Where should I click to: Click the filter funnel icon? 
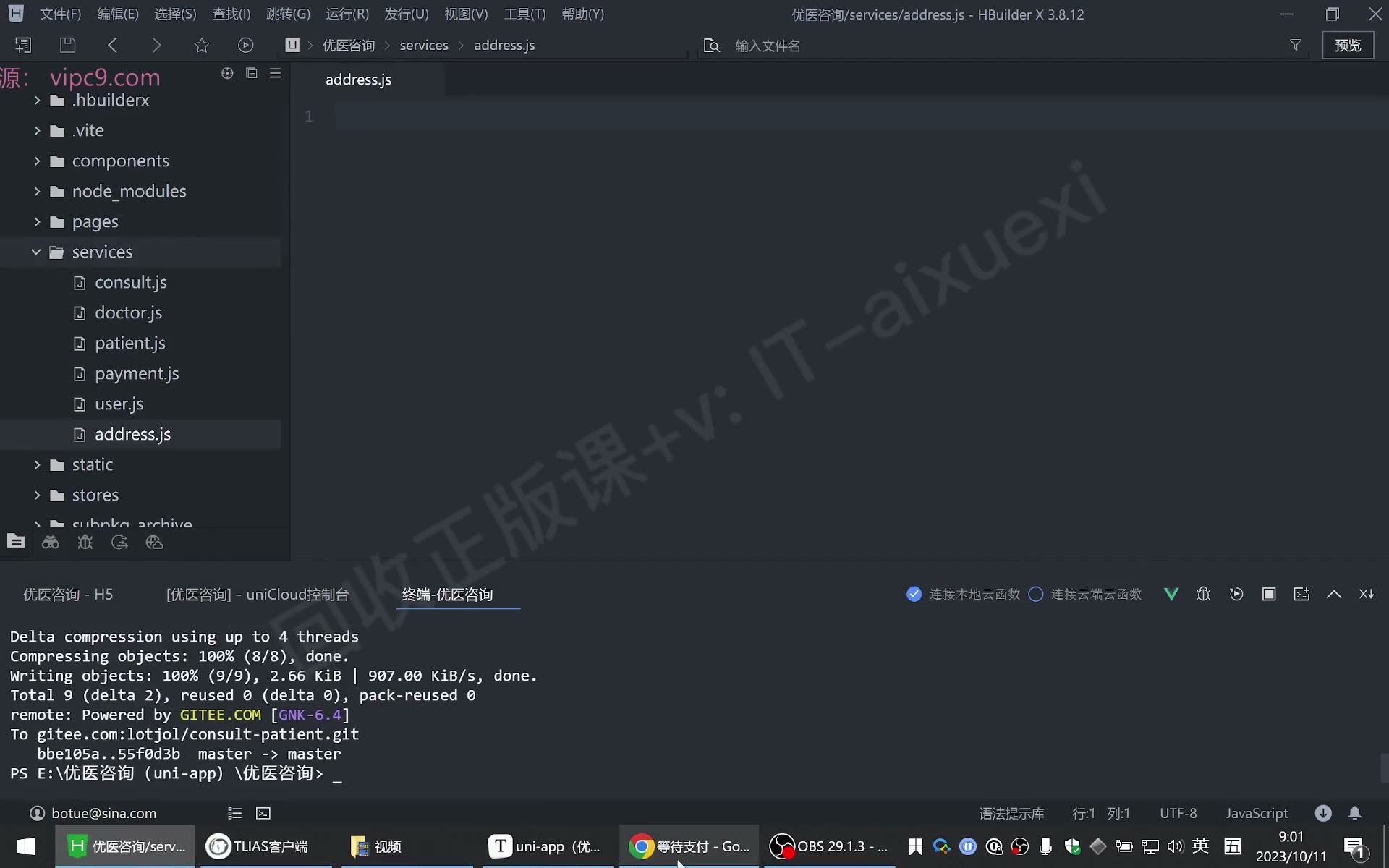[x=1296, y=45]
